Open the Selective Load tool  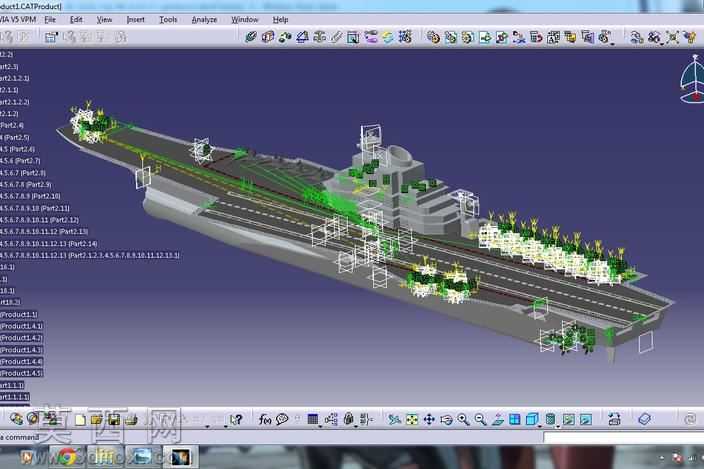(570, 37)
